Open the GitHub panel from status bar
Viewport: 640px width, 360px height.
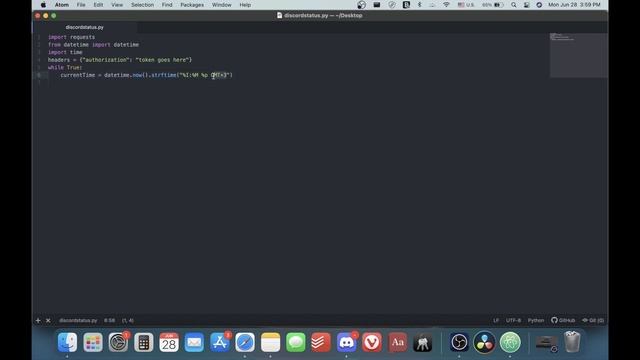pos(563,320)
